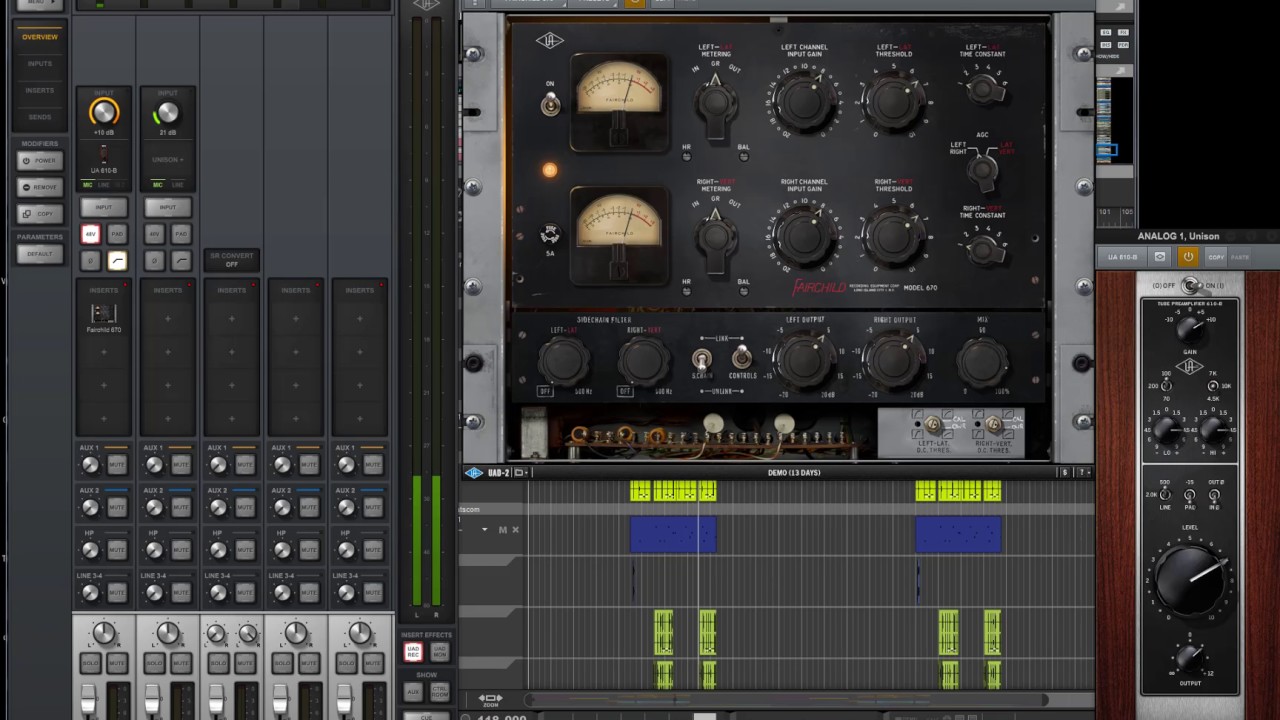The image size is (1280, 720).
Task: Click the Fairchild Right Threshold knob
Action: tap(893, 236)
